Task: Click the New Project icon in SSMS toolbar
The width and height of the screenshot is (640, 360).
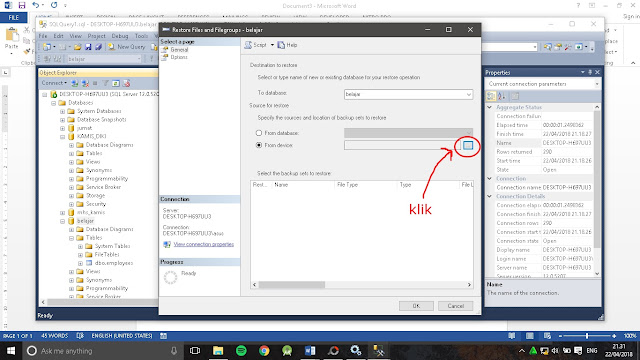Action: pos(47,47)
